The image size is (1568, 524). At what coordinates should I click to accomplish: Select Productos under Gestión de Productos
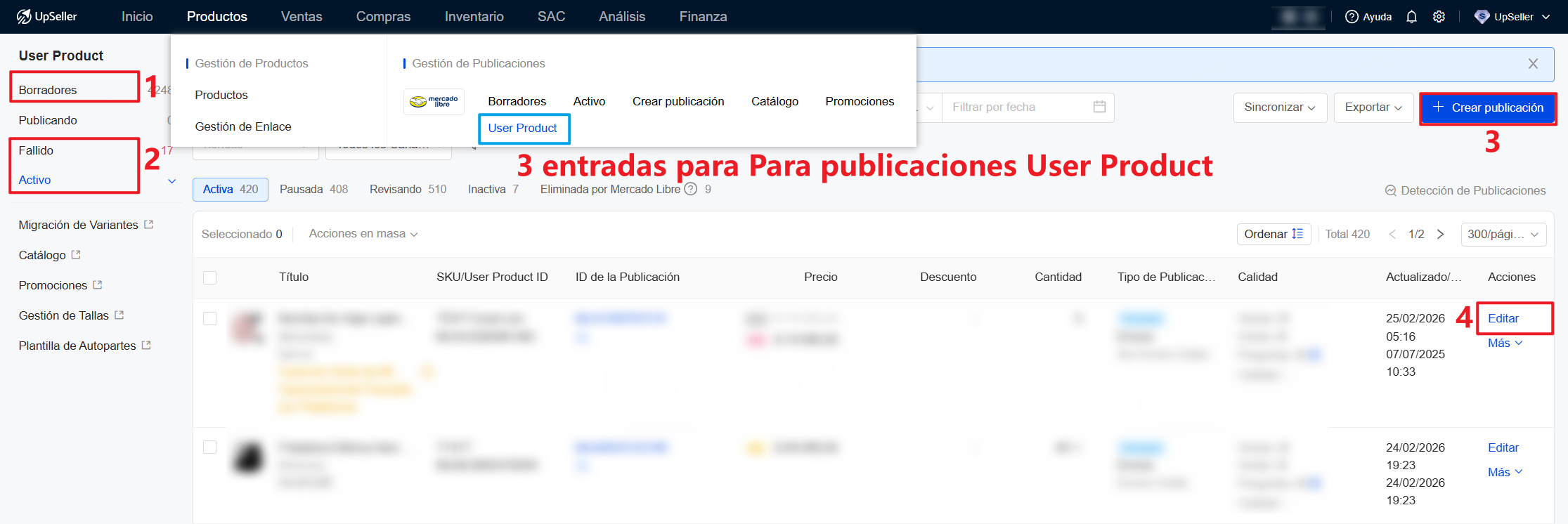pyautogui.click(x=221, y=95)
